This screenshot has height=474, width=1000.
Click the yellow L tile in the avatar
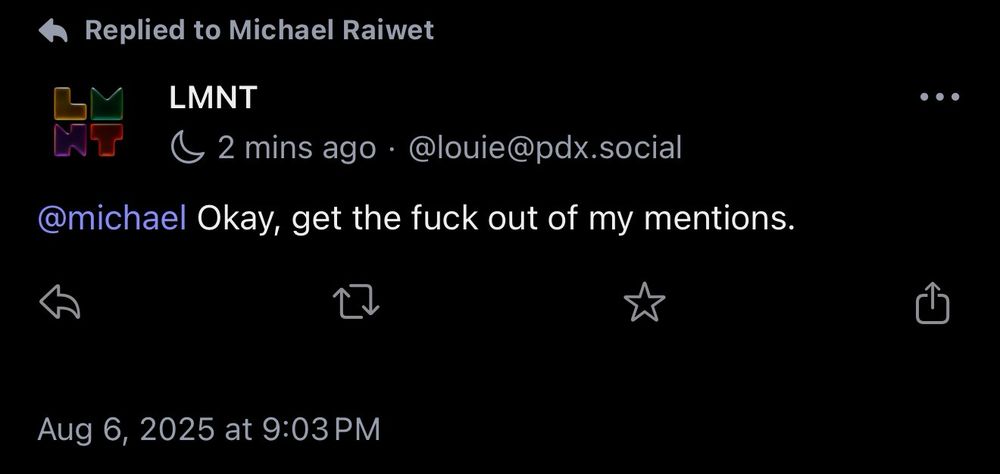[70, 104]
